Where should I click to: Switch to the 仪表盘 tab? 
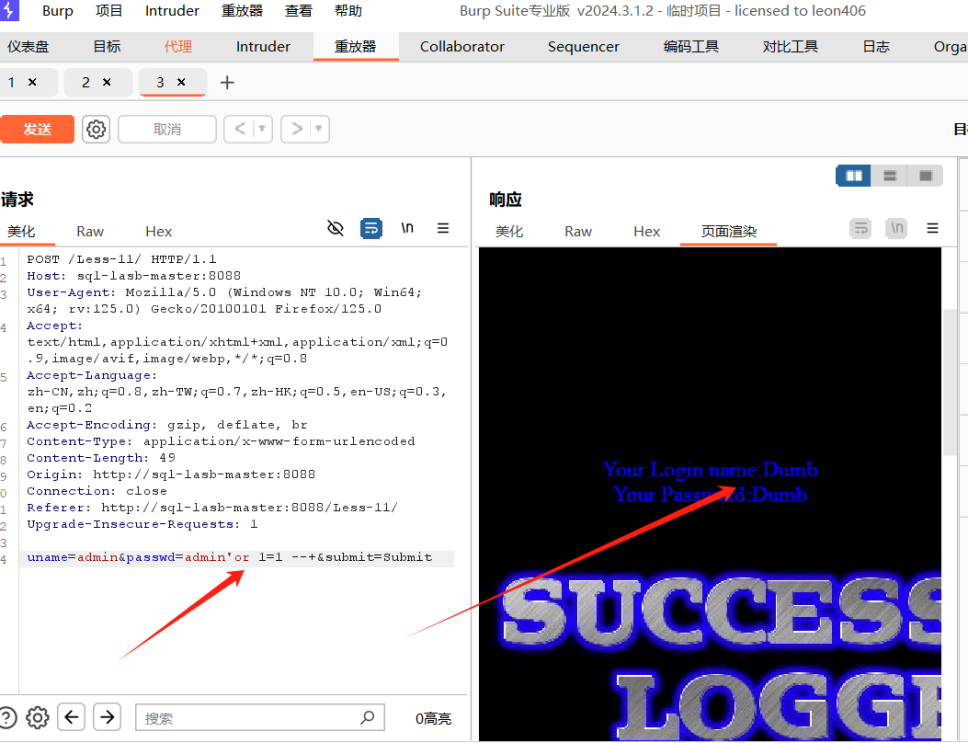[28, 46]
